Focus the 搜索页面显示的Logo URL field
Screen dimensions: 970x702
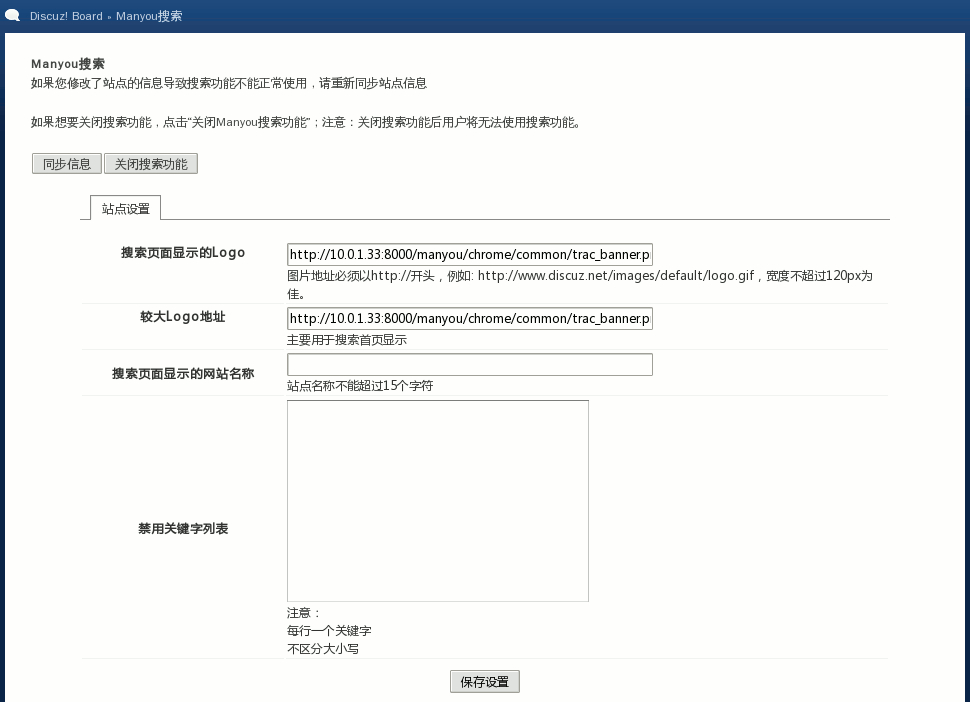(x=470, y=254)
